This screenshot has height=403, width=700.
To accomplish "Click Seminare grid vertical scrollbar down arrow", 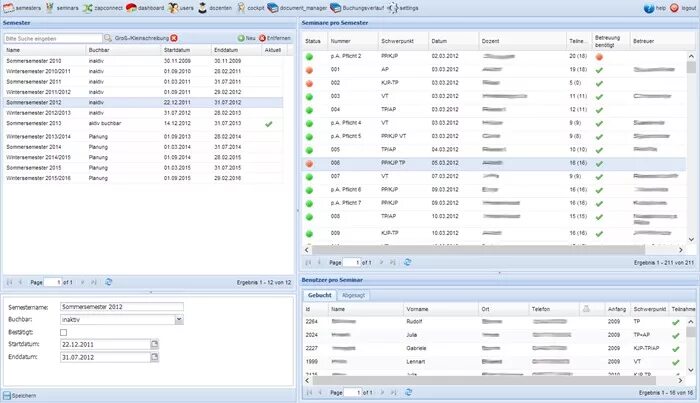I will (x=691, y=240).
